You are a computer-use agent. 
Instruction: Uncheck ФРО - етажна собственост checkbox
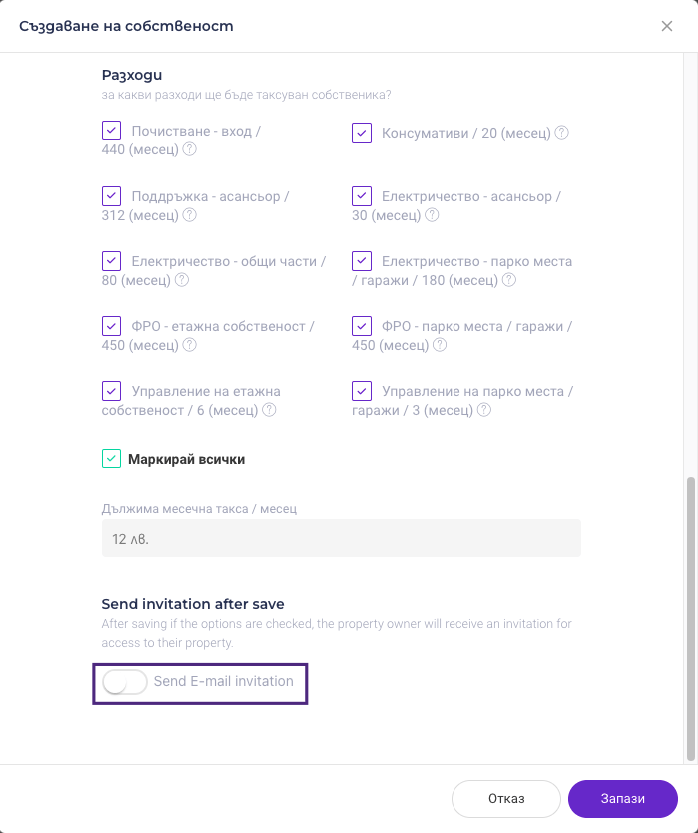point(111,326)
